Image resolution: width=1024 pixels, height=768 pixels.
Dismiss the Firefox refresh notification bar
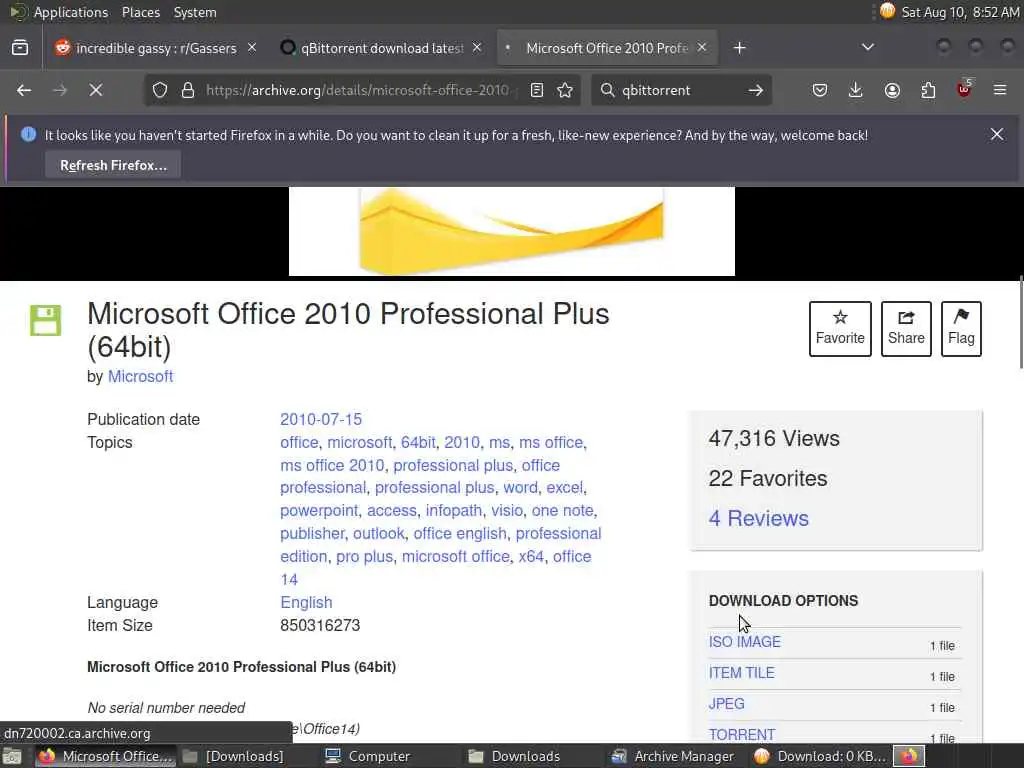997,134
